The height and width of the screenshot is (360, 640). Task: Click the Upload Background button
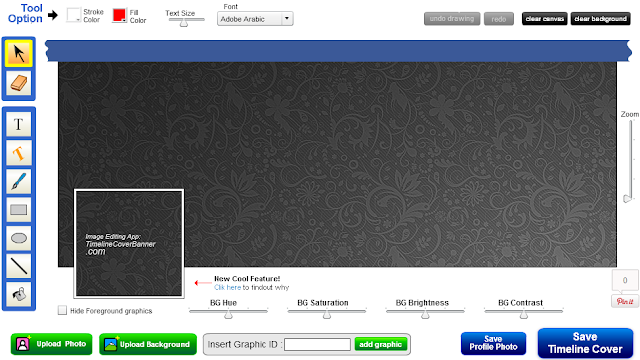148,344
